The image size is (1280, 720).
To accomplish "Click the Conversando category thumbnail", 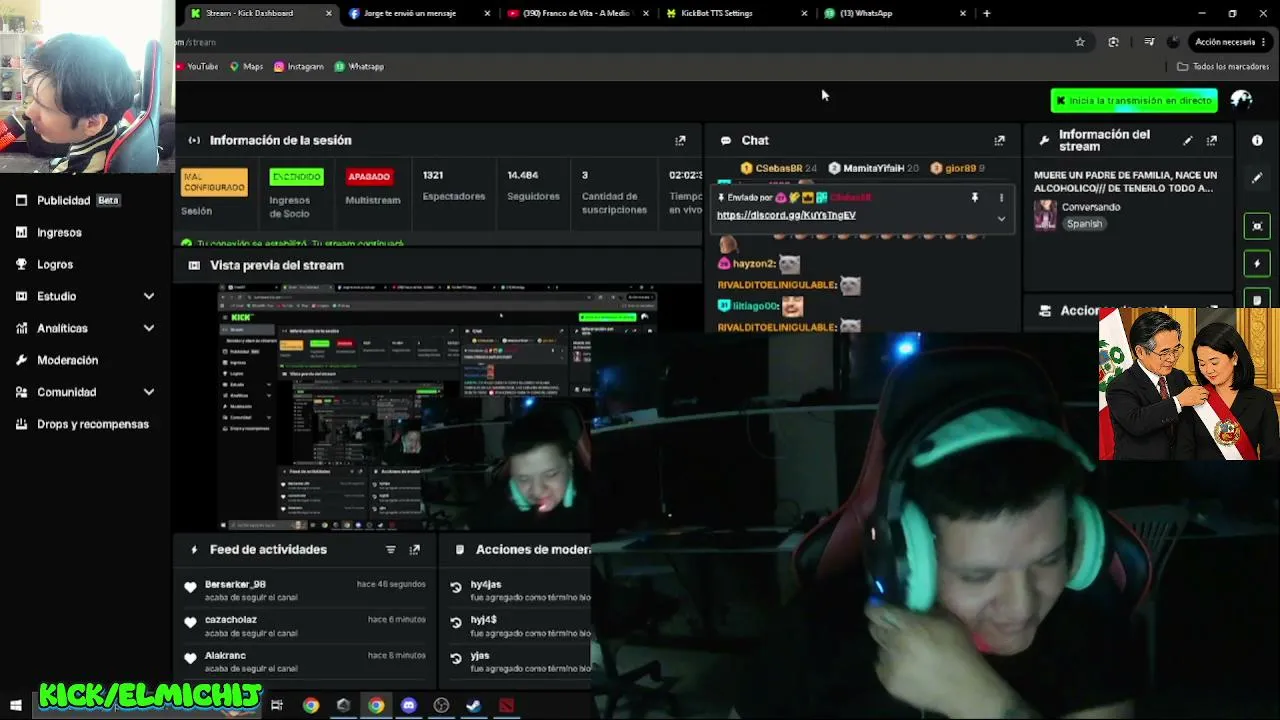I will click(1045, 215).
